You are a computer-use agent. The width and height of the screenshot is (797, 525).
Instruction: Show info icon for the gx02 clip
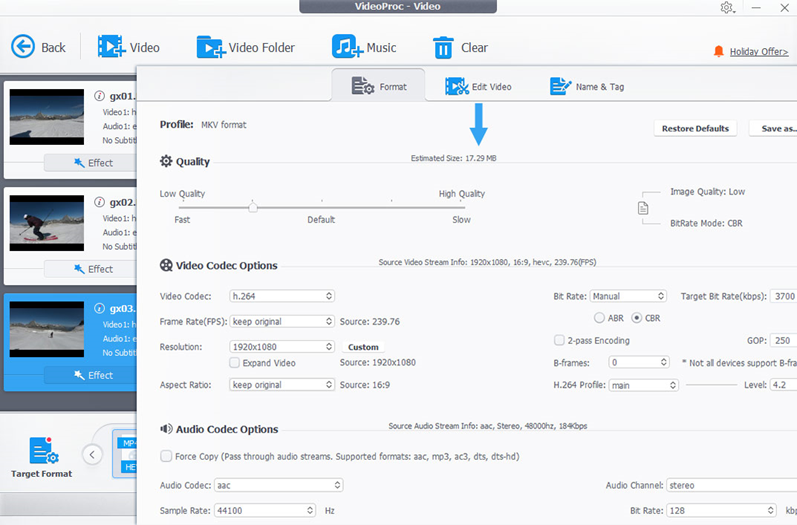(100, 202)
